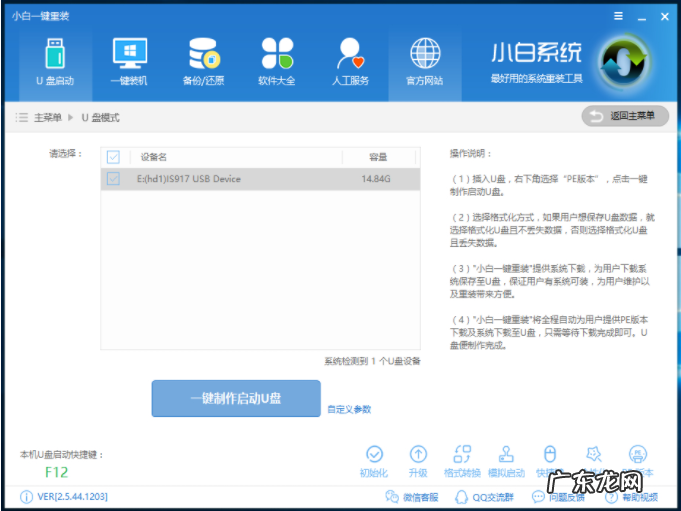Screen dimensions: 681x511
Task: Toggle the select-all checkbox in device header
Action: [113, 157]
